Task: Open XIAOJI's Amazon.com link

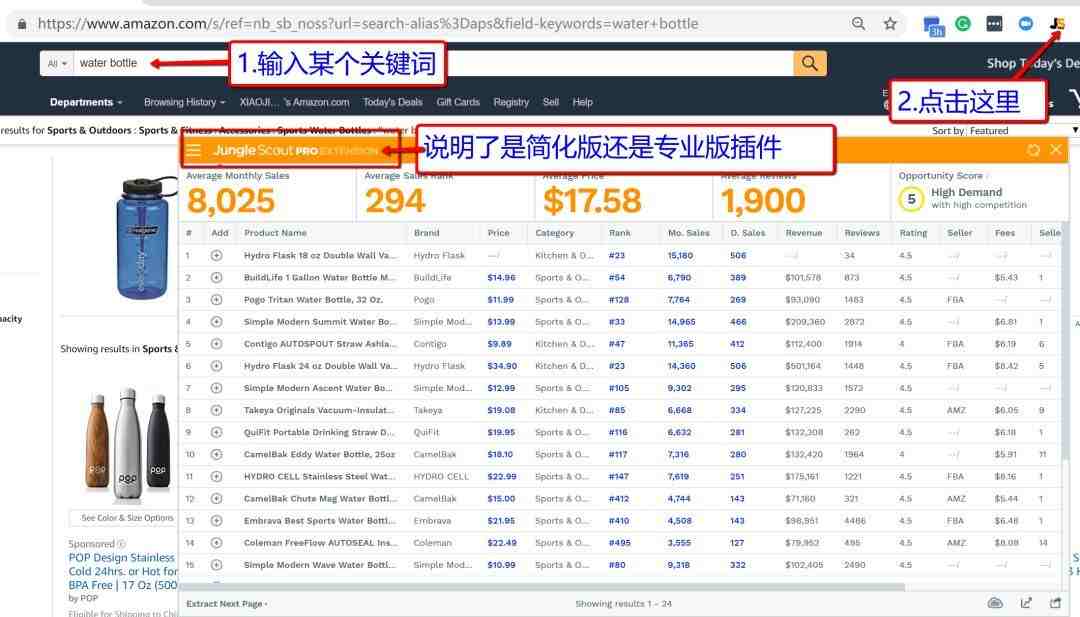Action: coord(294,102)
